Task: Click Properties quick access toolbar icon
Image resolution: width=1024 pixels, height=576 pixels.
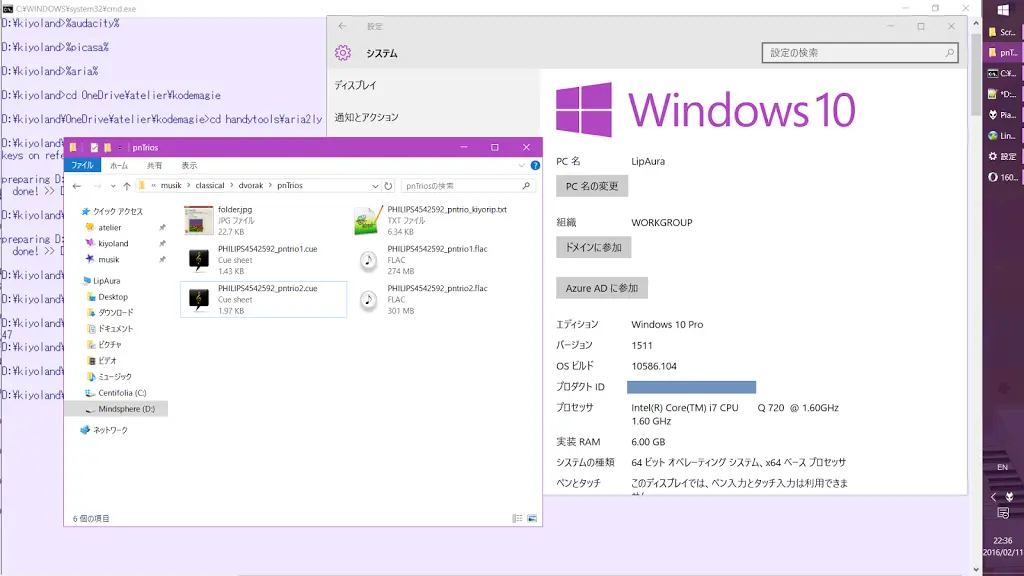Action: (94, 148)
